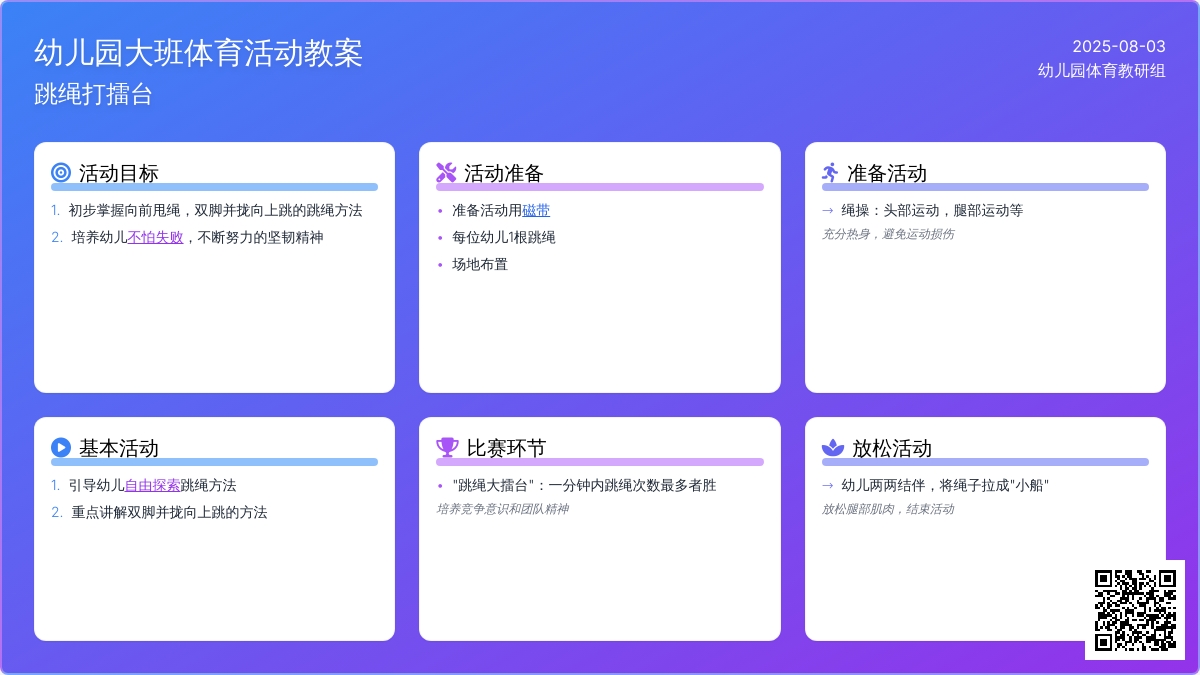The width and height of the screenshot is (1200, 675).
Task: Click the author text 幼儿园体育教研组
Action: pos(1102,71)
